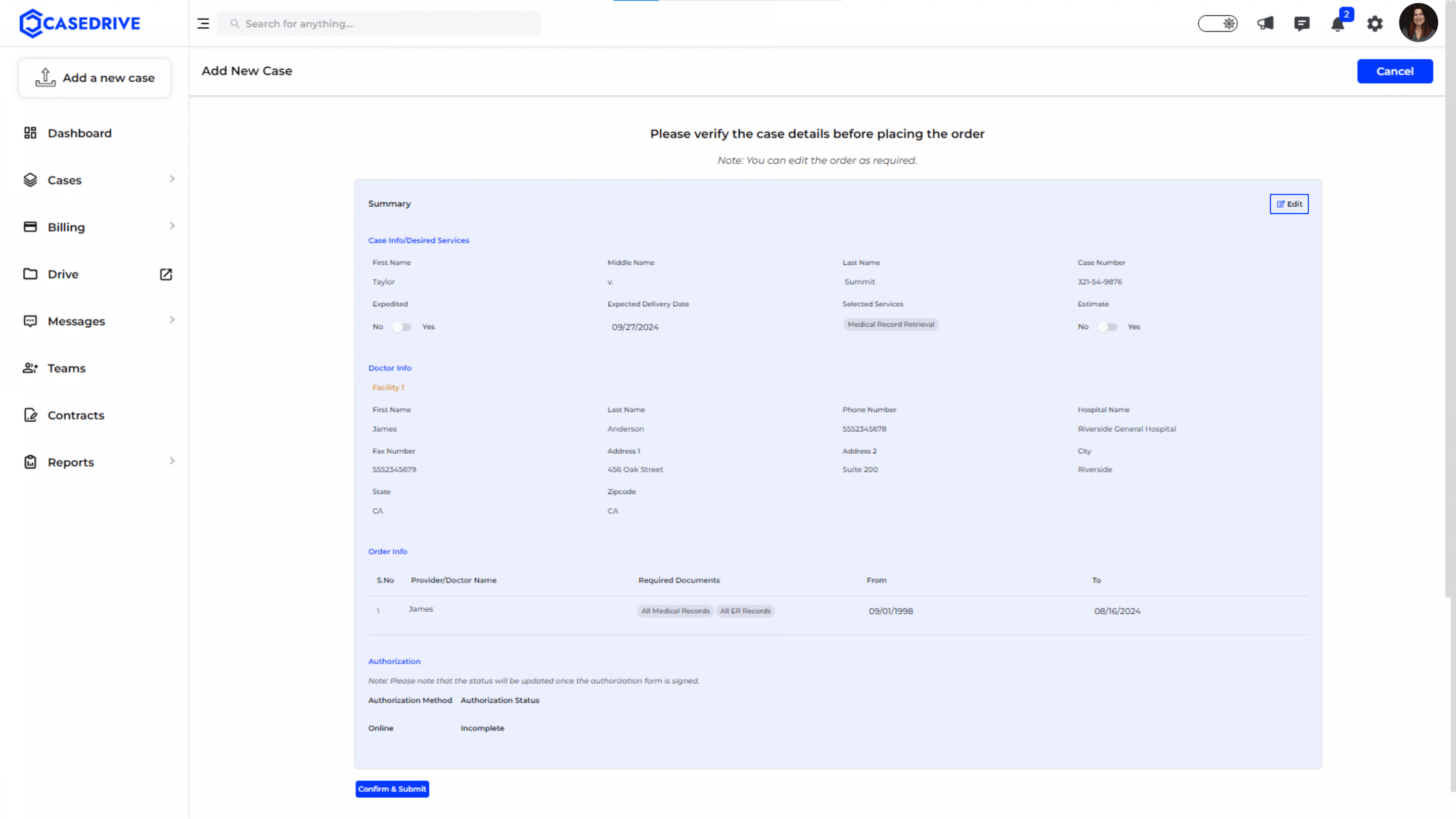
Task: Open Drive external link icon
Action: (x=166, y=274)
